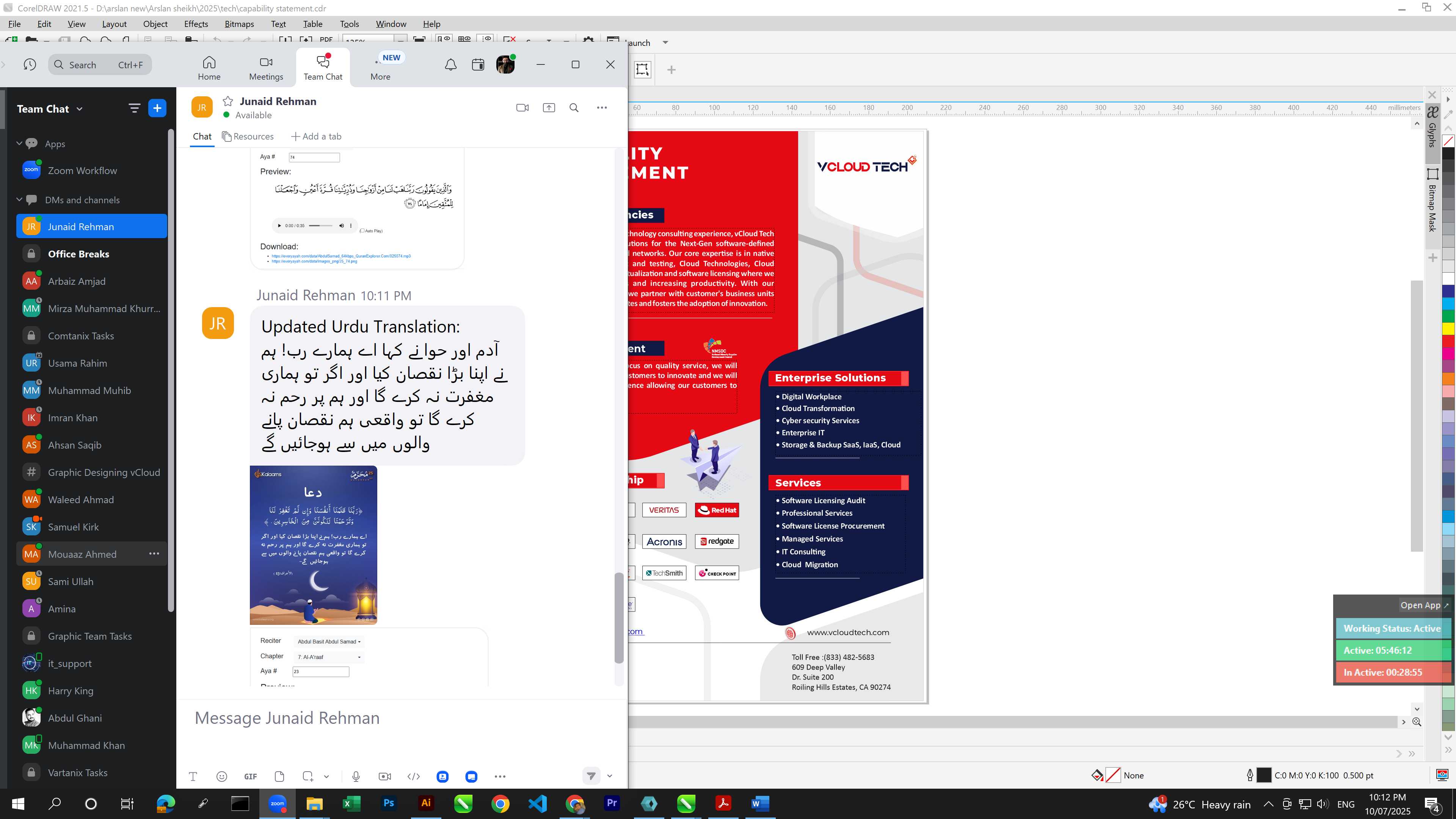Open the Chapter 7: Al-A'raaf dropdown
The width and height of the screenshot is (1456, 819).
point(329,657)
